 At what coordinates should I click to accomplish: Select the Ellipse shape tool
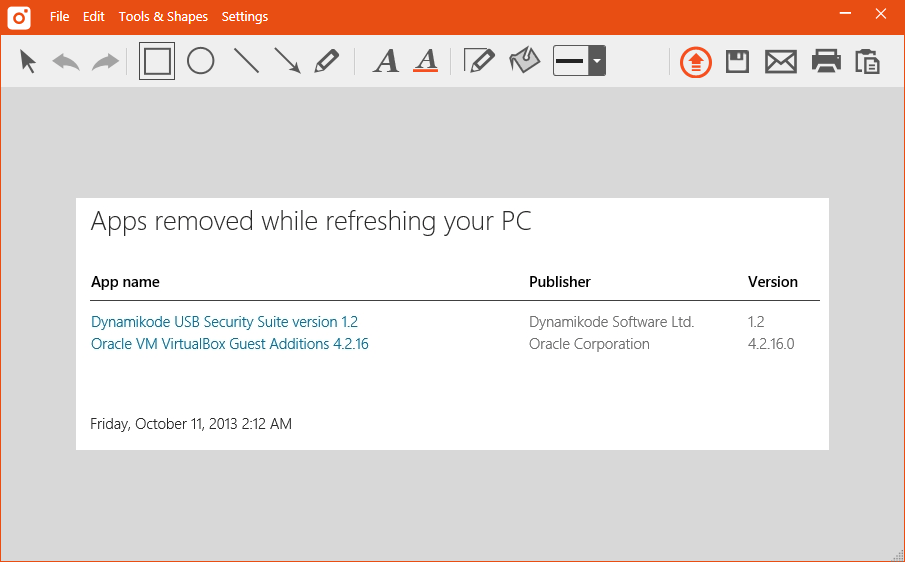201,61
